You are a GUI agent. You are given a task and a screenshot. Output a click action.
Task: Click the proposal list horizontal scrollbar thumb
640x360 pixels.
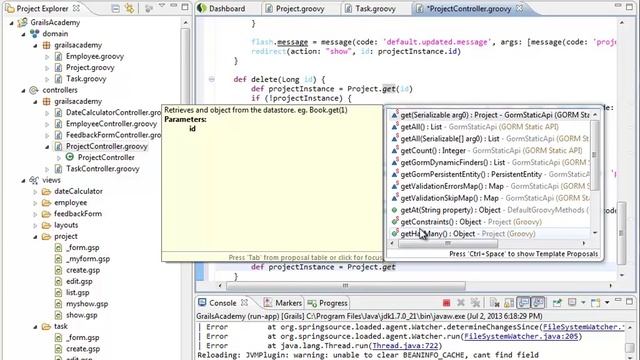point(448,243)
